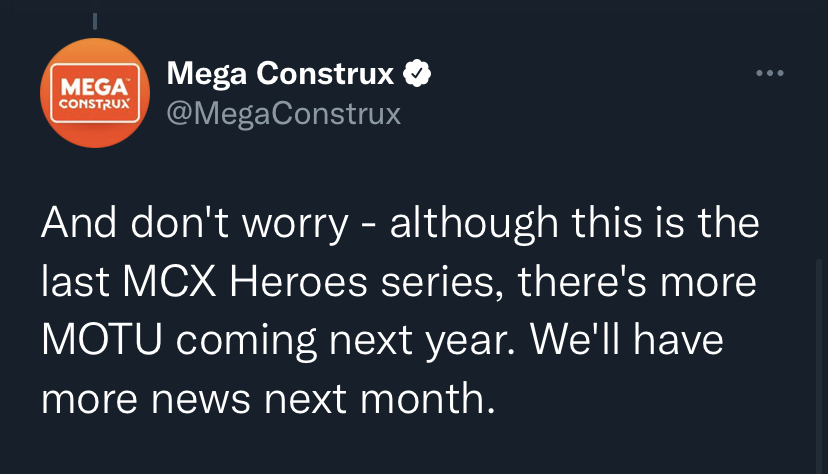Open the Mega Construx orange profile avatar
The width and height of the screenshot is (828, 474).
[x=95, y=93]
